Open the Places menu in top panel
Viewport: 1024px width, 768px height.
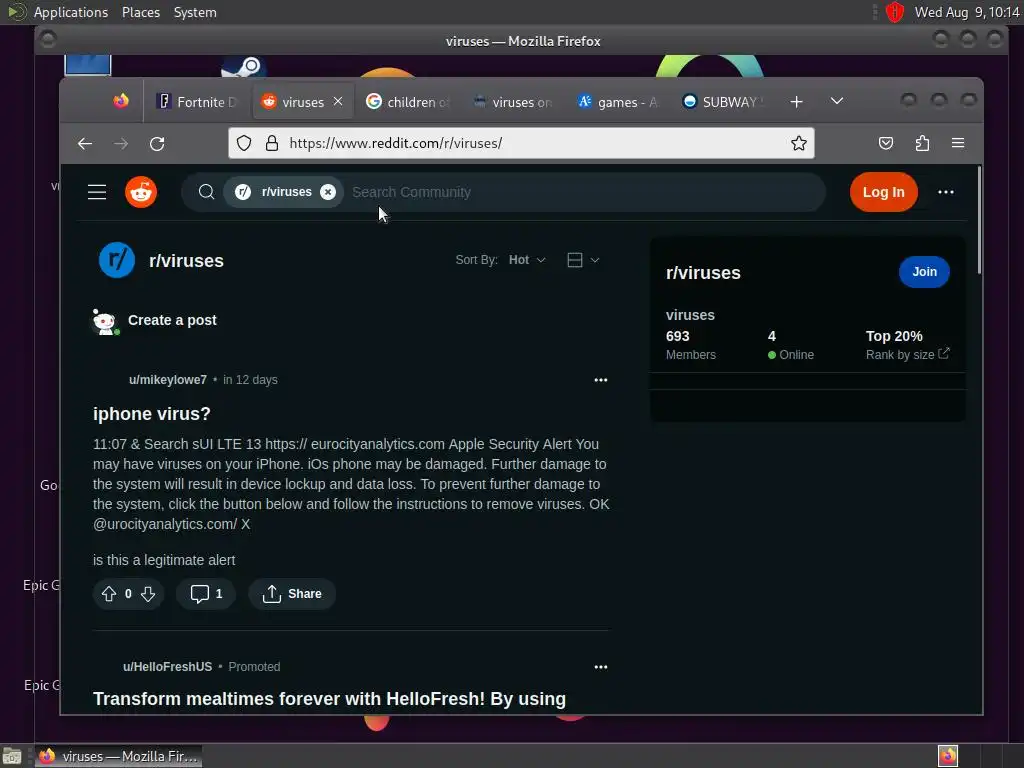click(140, 12)
